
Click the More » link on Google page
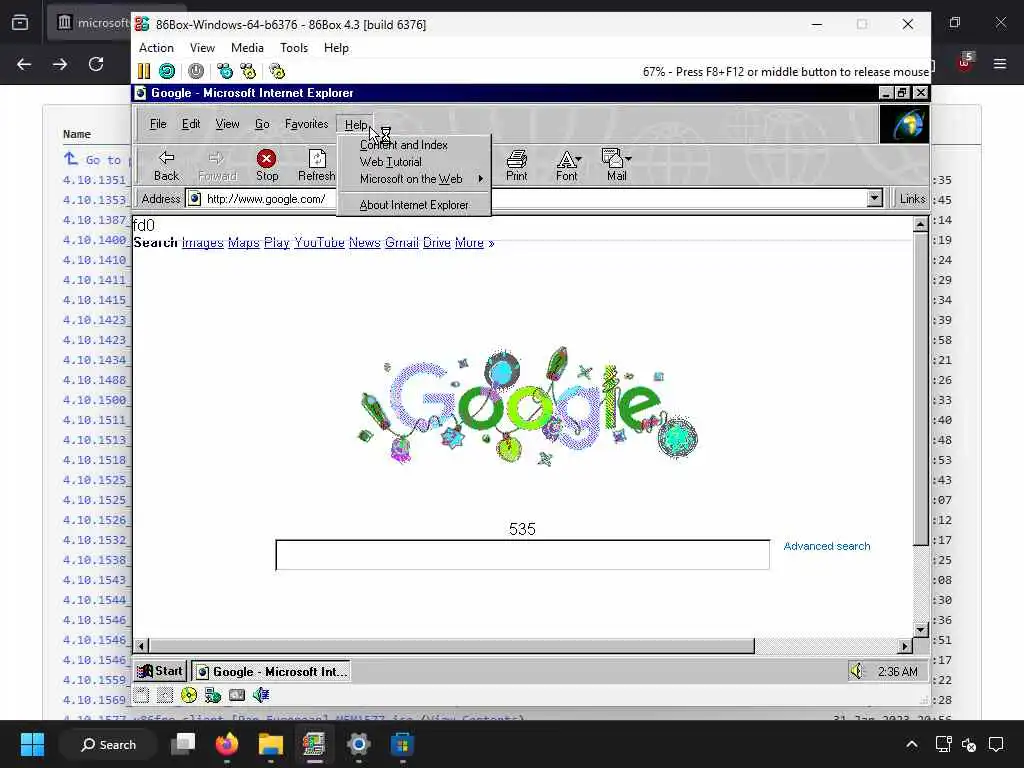pyautogui.click(x=475, y=243)
